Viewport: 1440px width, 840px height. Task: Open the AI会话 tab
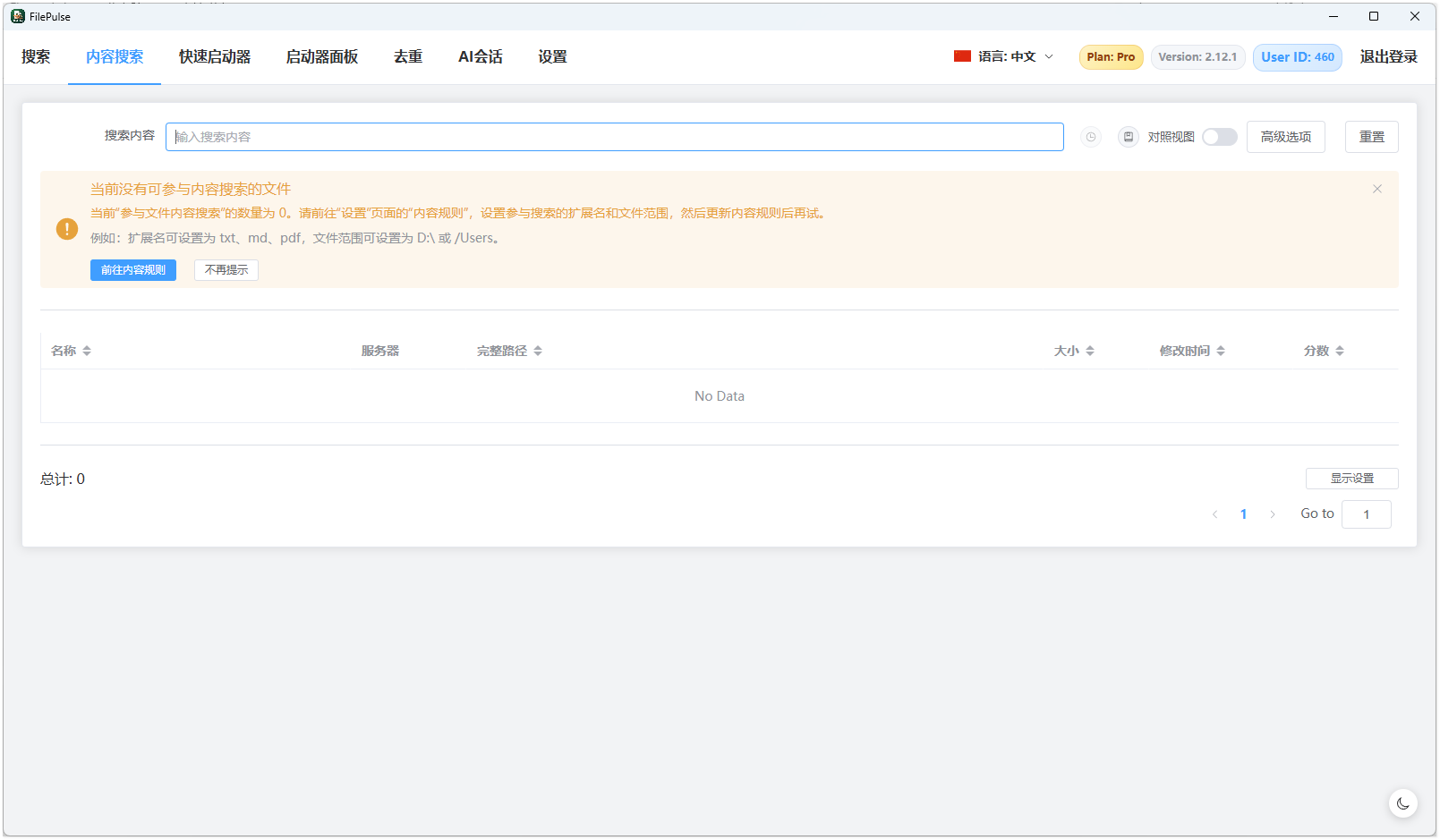click(481, 56)
